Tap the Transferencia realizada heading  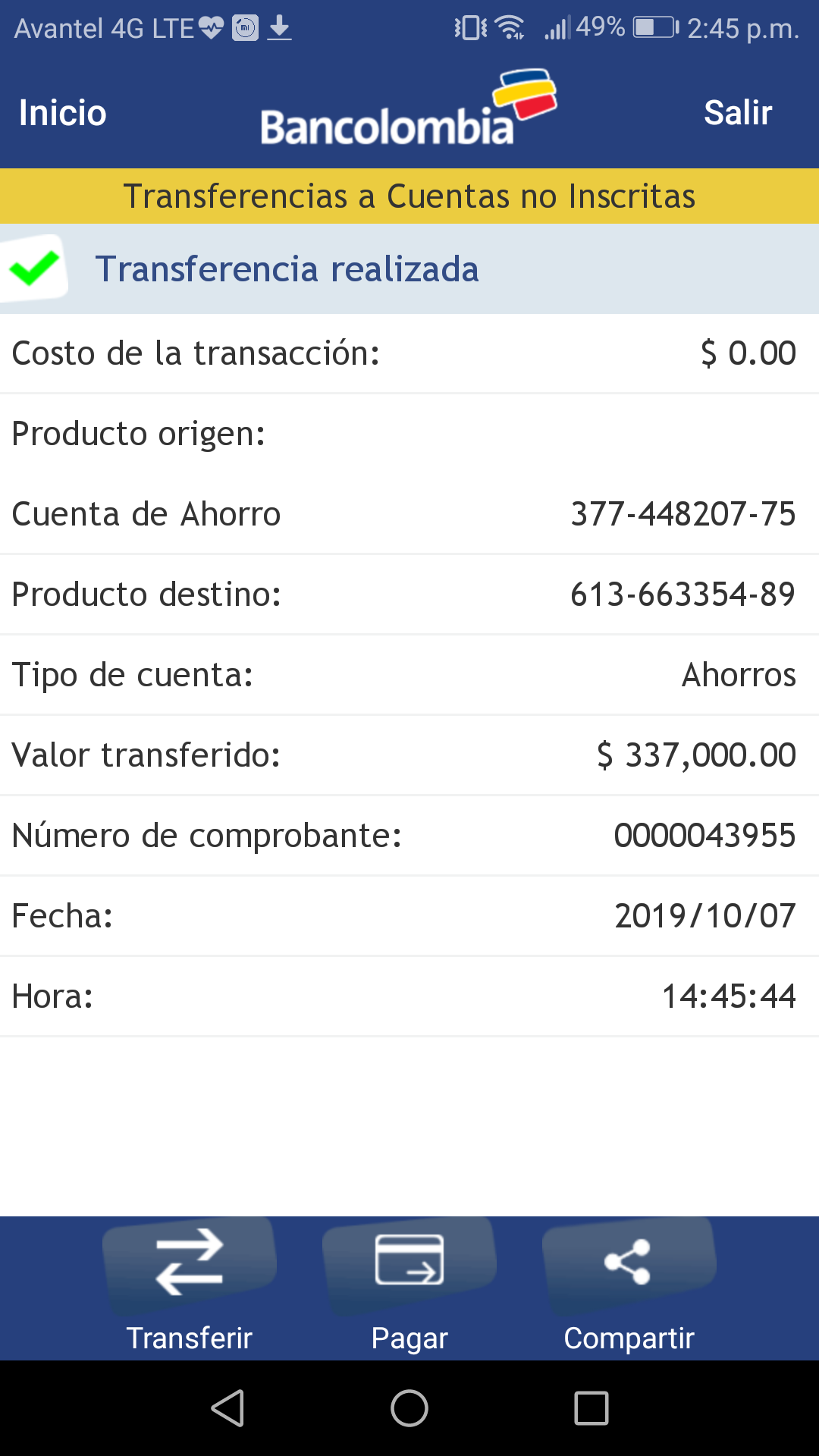287,269
